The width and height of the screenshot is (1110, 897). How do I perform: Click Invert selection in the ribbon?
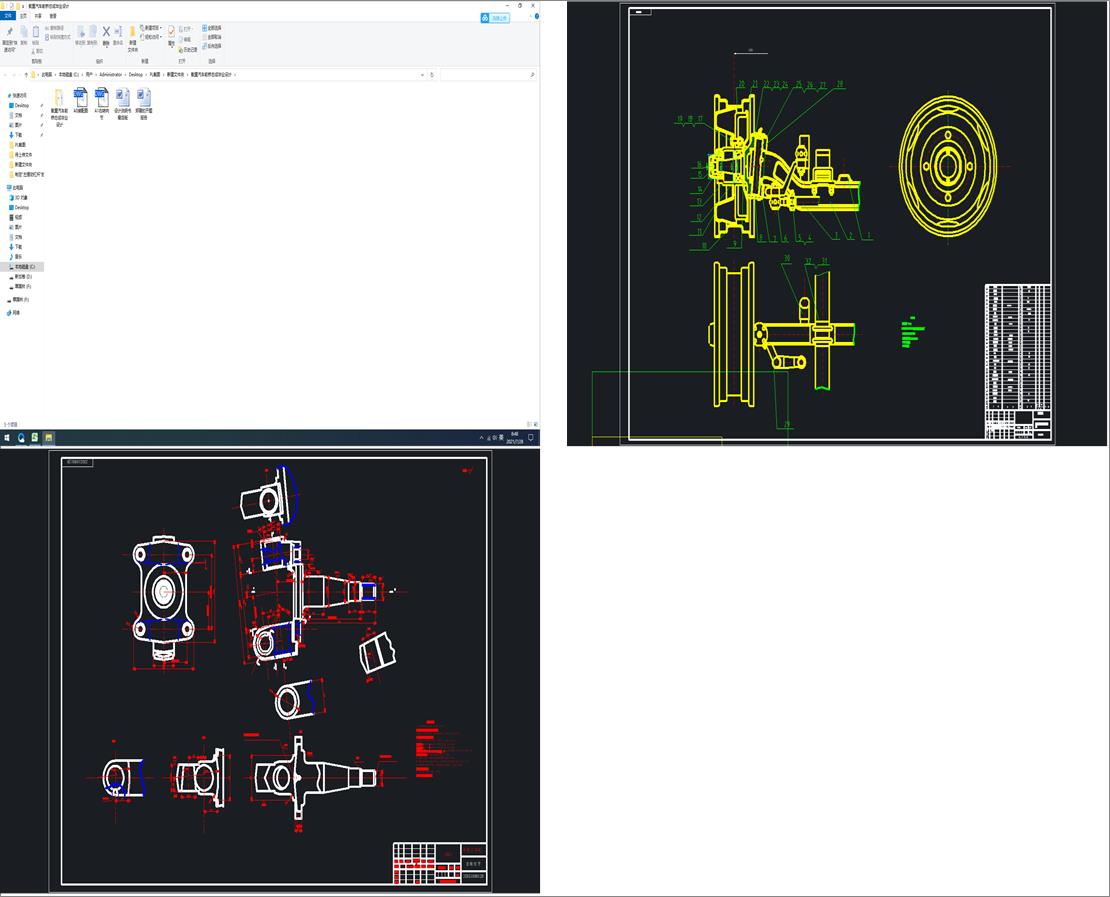212,46
